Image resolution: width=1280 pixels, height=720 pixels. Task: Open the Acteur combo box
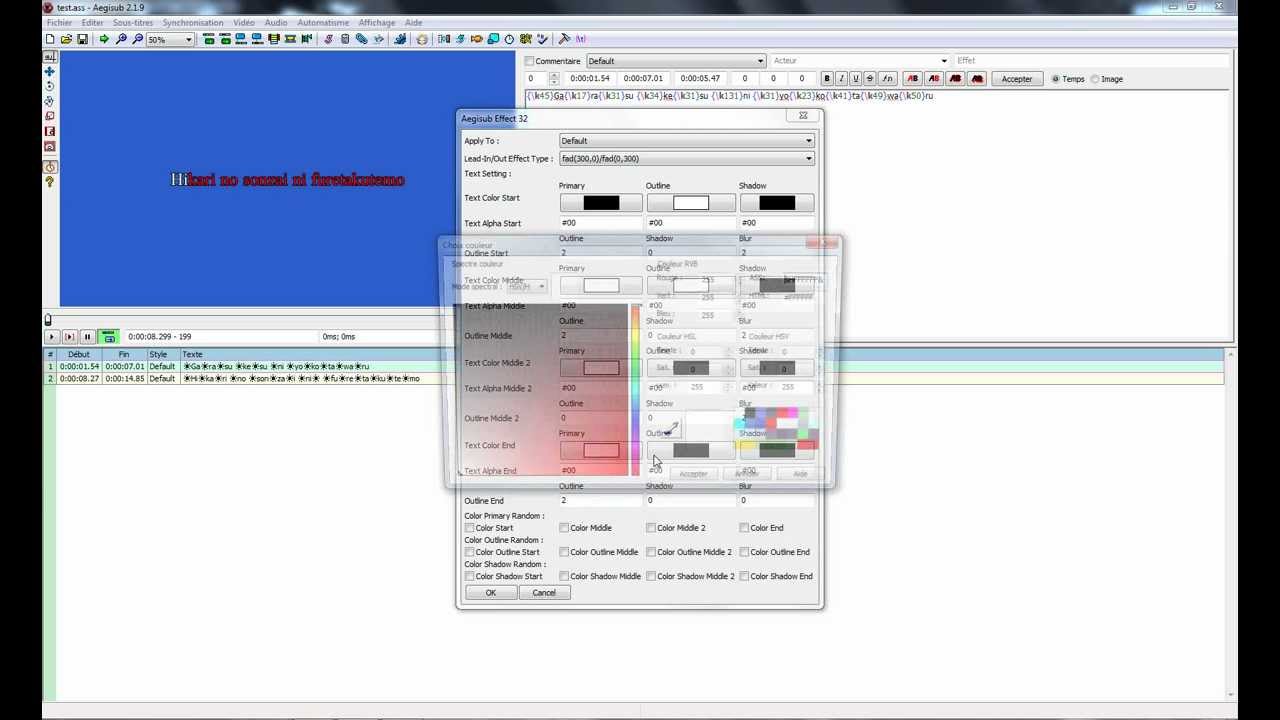click(x=859, y=61)
